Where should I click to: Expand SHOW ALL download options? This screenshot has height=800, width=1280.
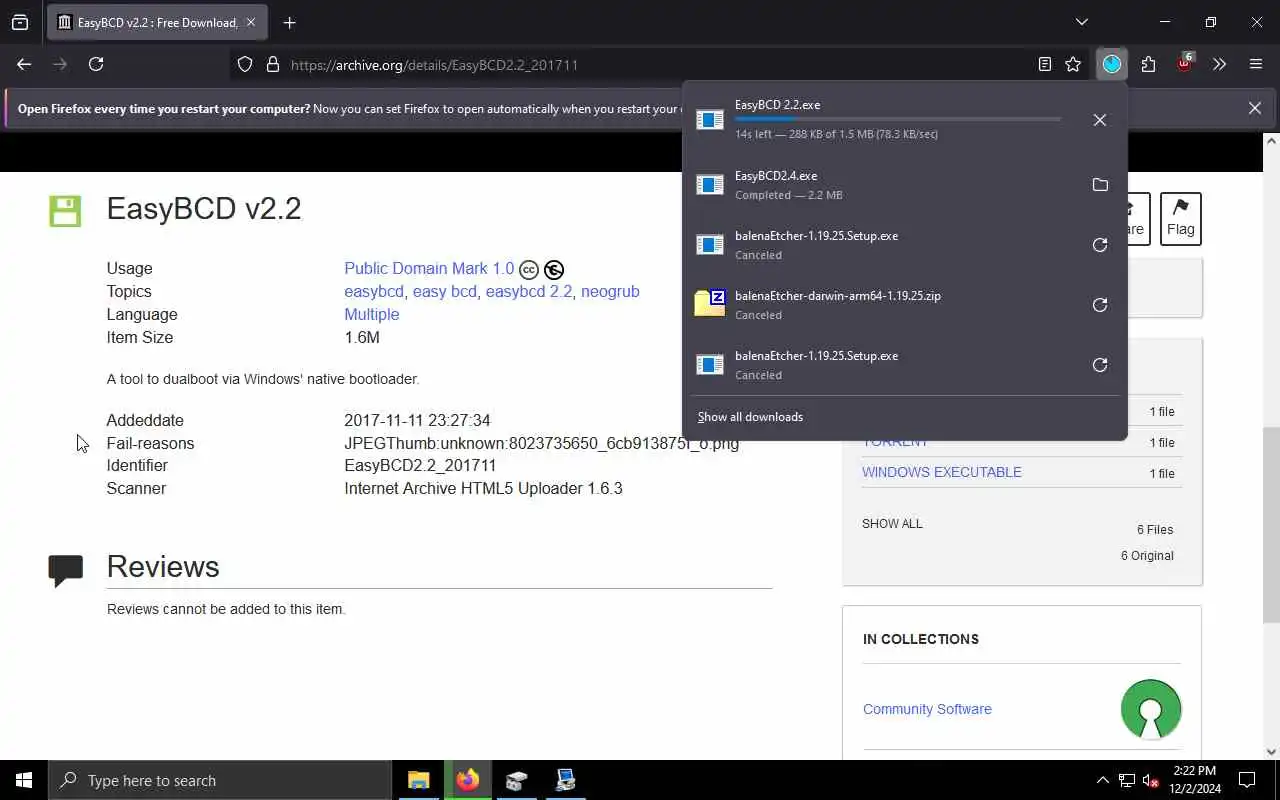[892, 523]
